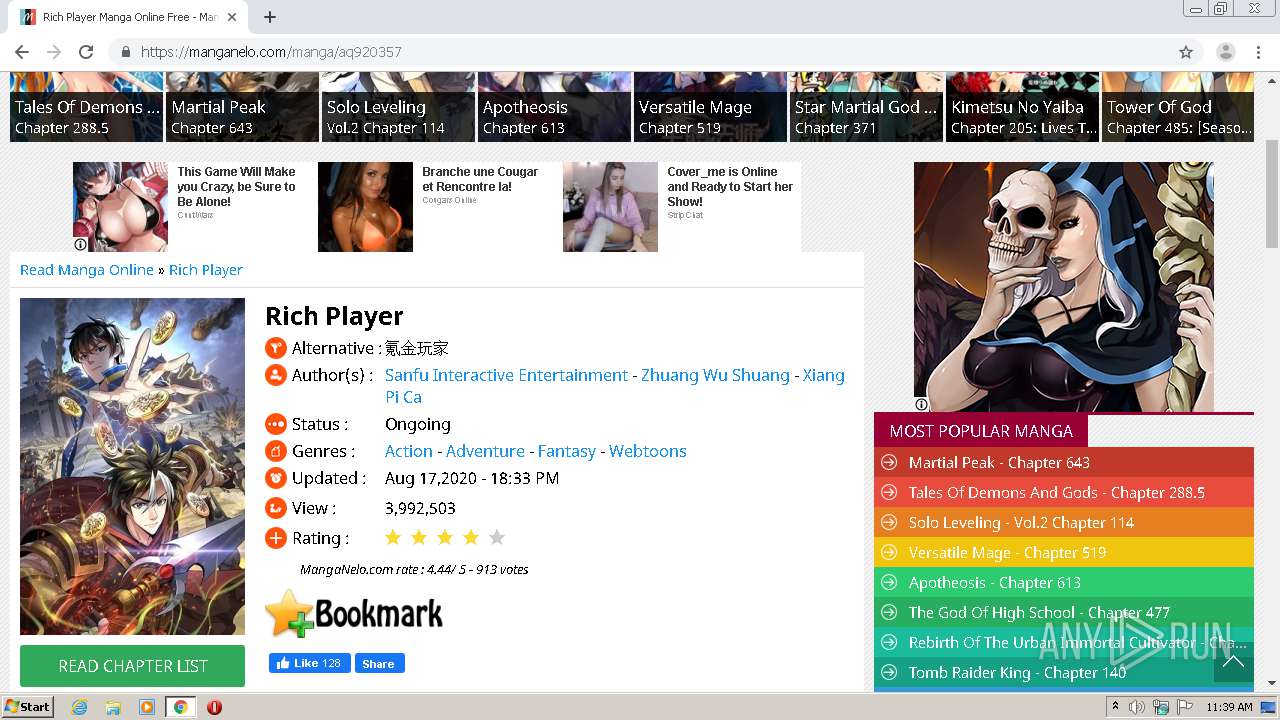Reload the page with the refresh icon
Viewport: 1280px width, 720px height.
tap(86, 52)
